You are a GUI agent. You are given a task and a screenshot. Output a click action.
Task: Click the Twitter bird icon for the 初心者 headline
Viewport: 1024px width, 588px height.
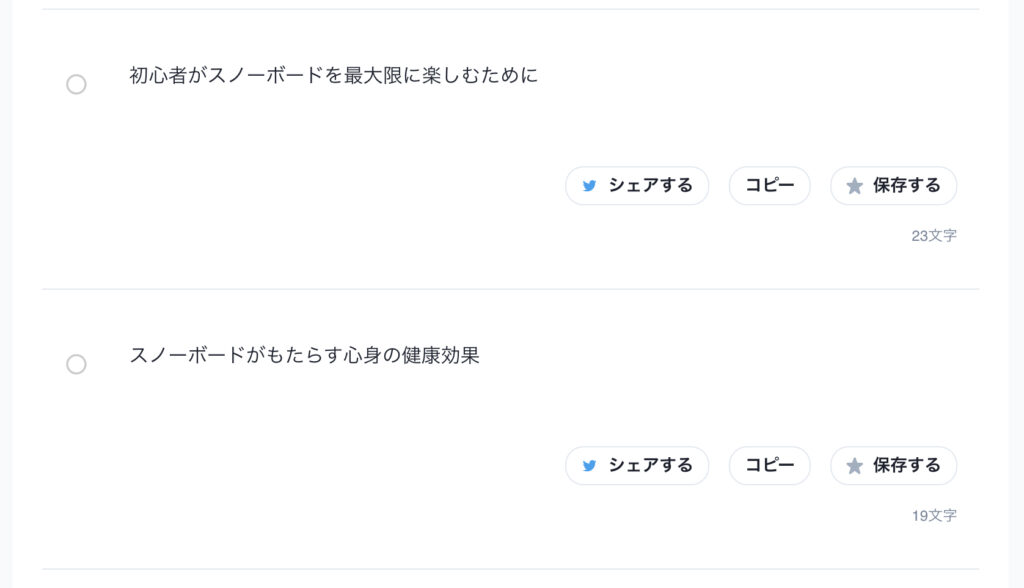[x=590, y=186]
